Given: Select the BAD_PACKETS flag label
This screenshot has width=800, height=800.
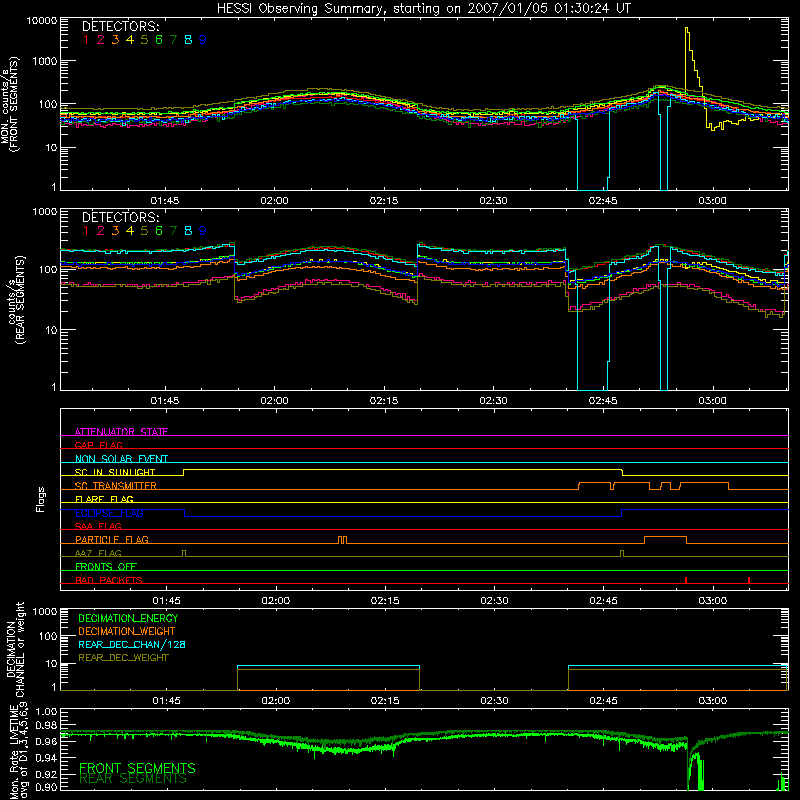Looking at the screenshot, I should point(109,580).
